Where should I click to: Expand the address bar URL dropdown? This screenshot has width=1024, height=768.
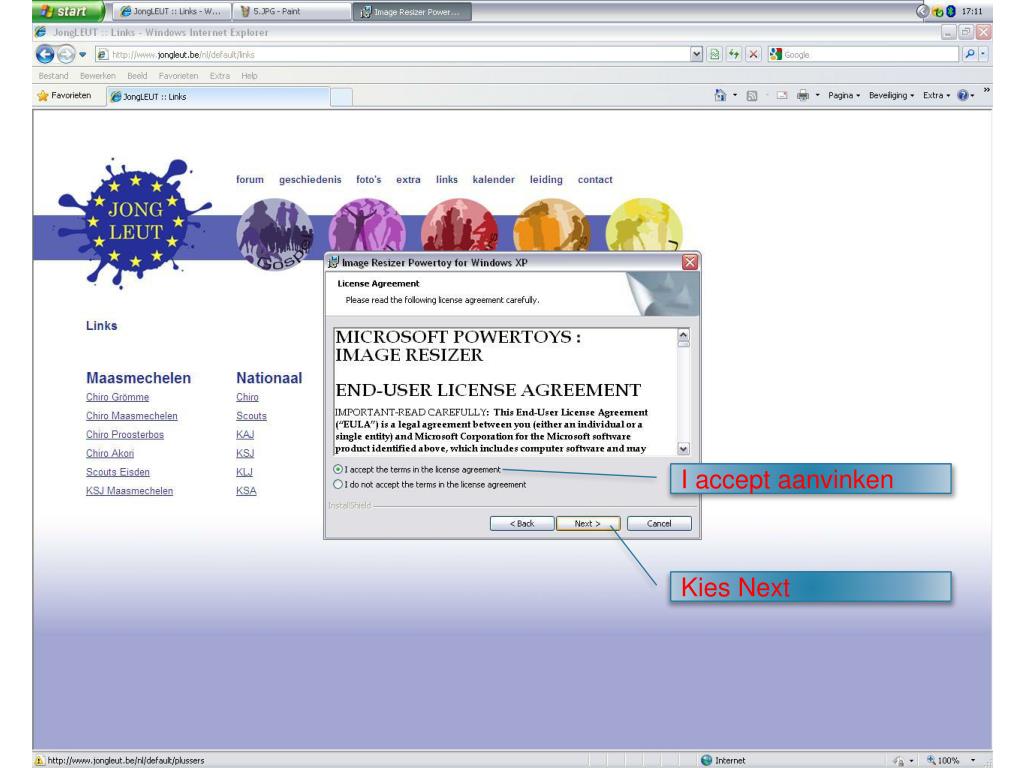click(697, 54)
